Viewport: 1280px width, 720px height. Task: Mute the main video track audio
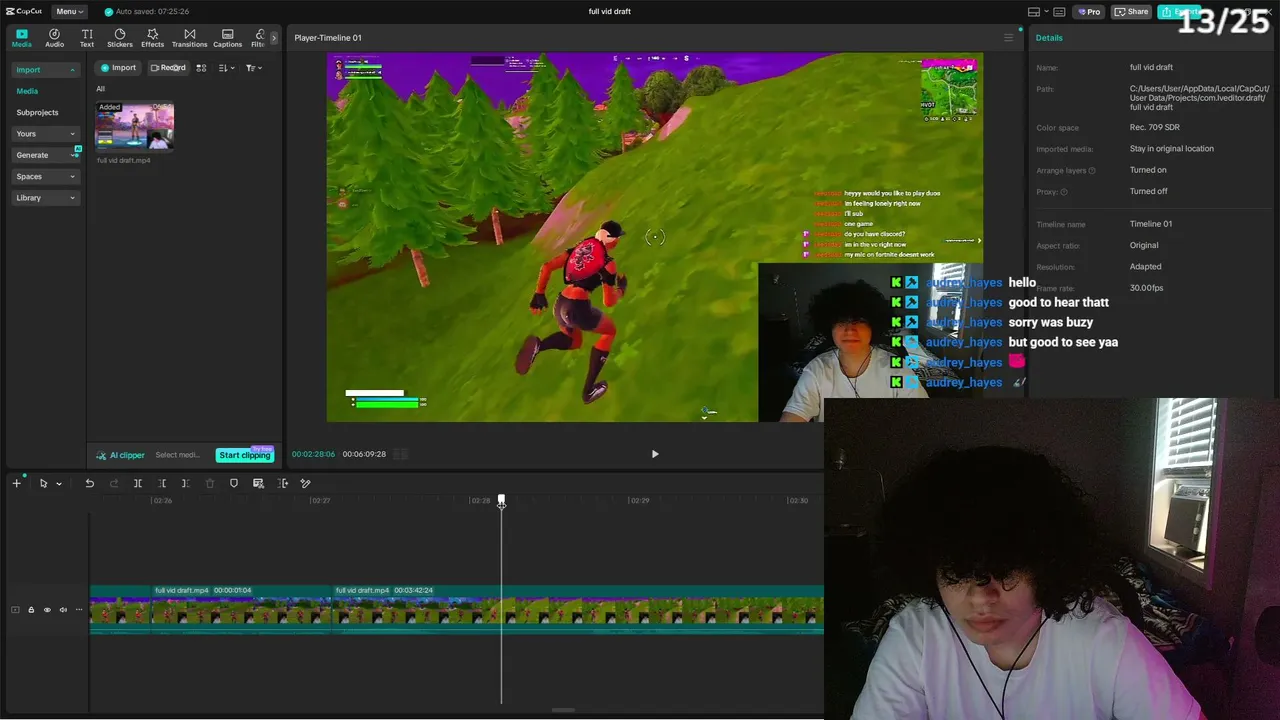tap(63, 610)
